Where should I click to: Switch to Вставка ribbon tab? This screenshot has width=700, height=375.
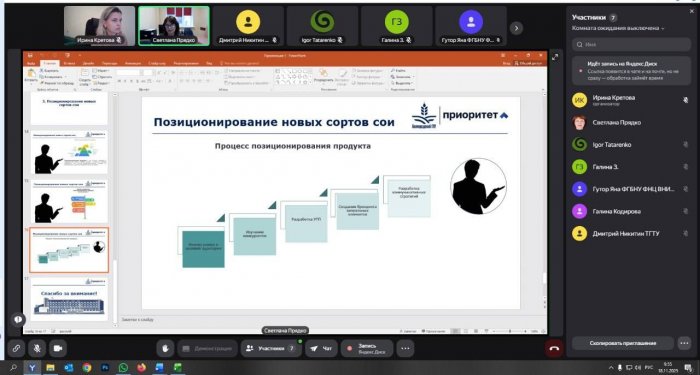pos(69,63)
